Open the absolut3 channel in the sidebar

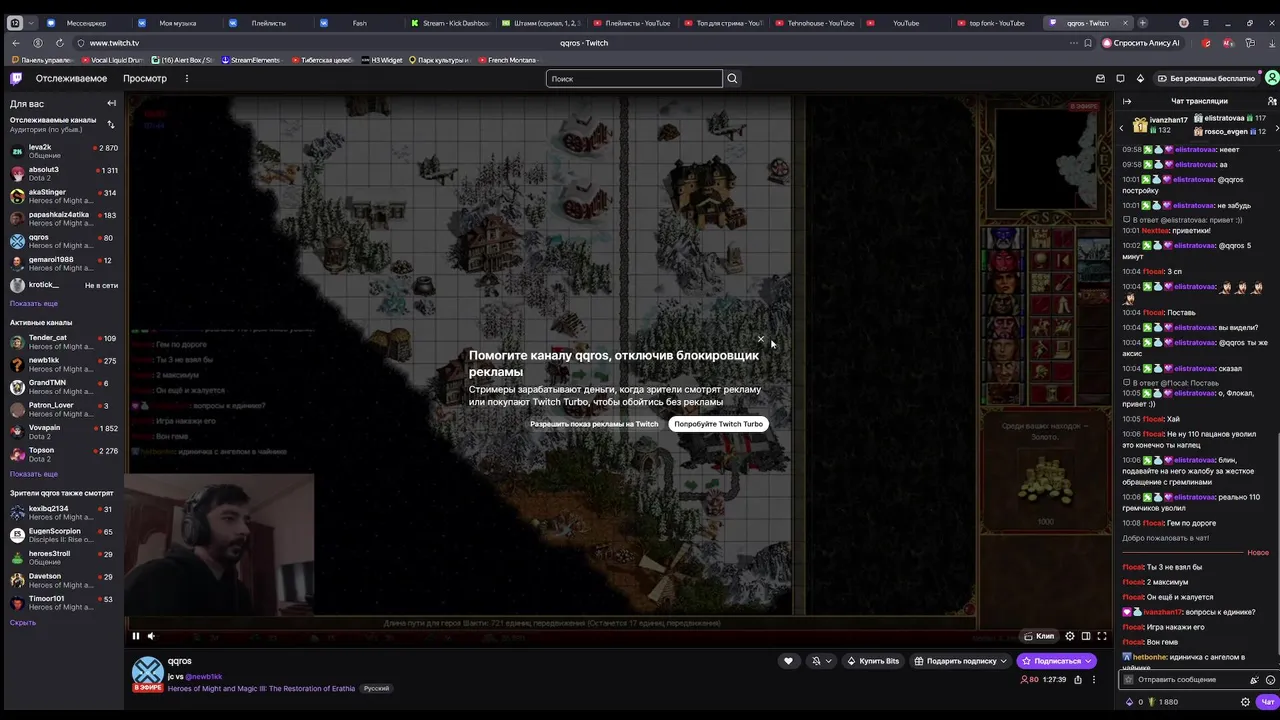[63, 174]
